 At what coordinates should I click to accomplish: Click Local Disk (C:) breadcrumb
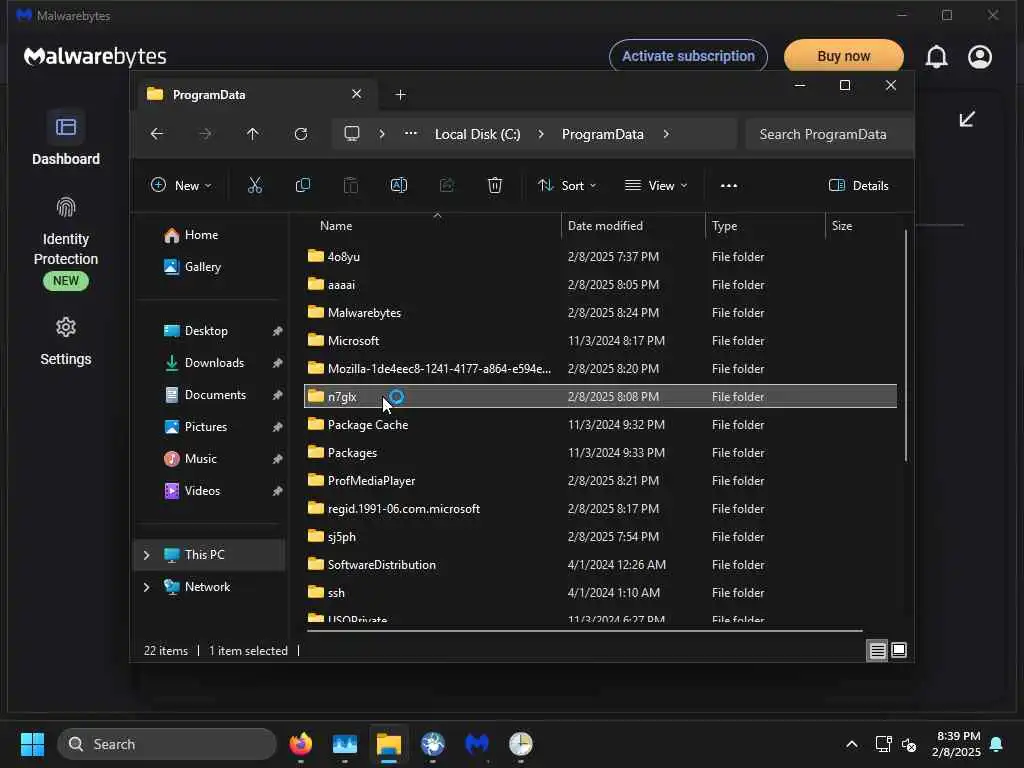click(477, 134)
